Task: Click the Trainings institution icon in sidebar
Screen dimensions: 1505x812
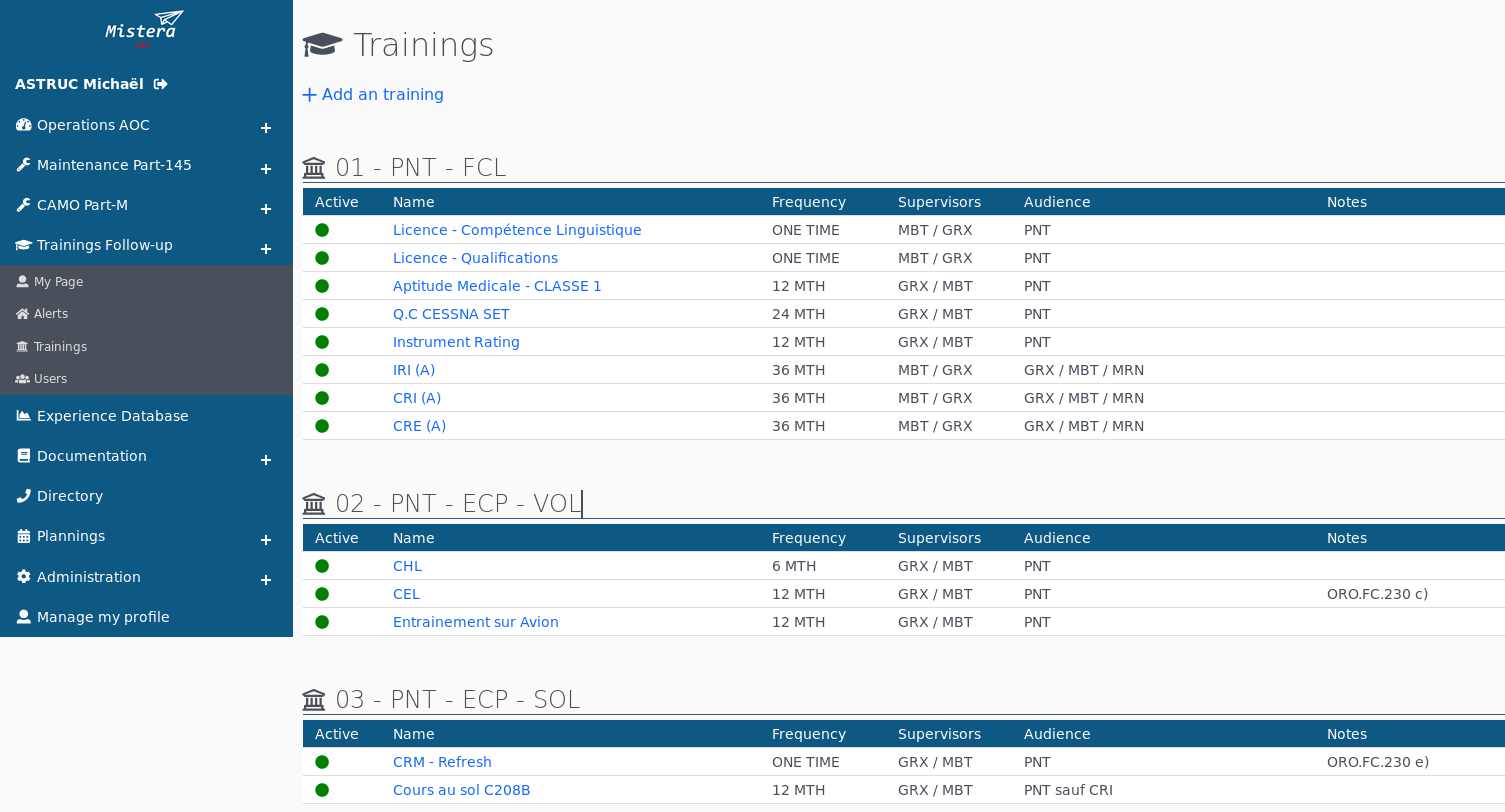Action: [22, 347]
